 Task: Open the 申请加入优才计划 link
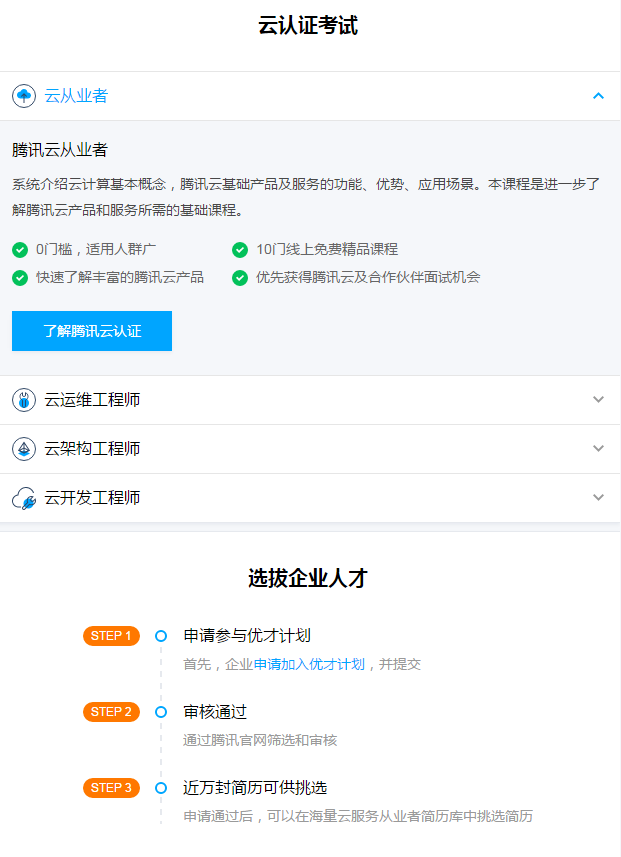[x=309, y=664]
